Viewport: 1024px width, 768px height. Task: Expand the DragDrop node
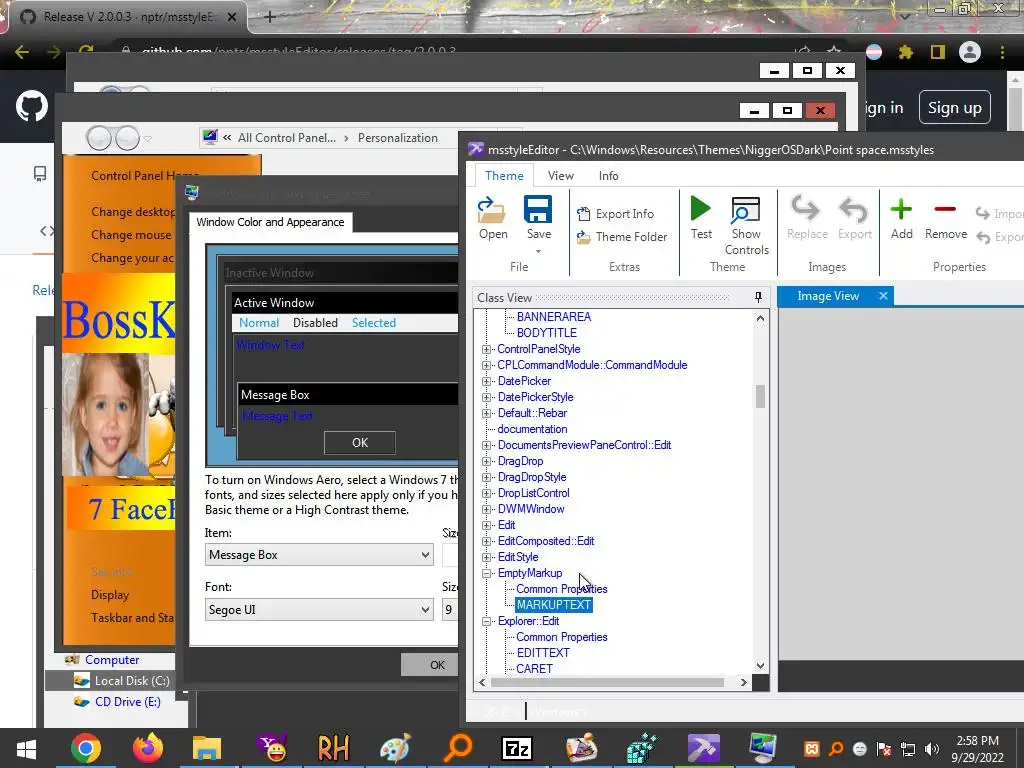[x=487, y=461]
